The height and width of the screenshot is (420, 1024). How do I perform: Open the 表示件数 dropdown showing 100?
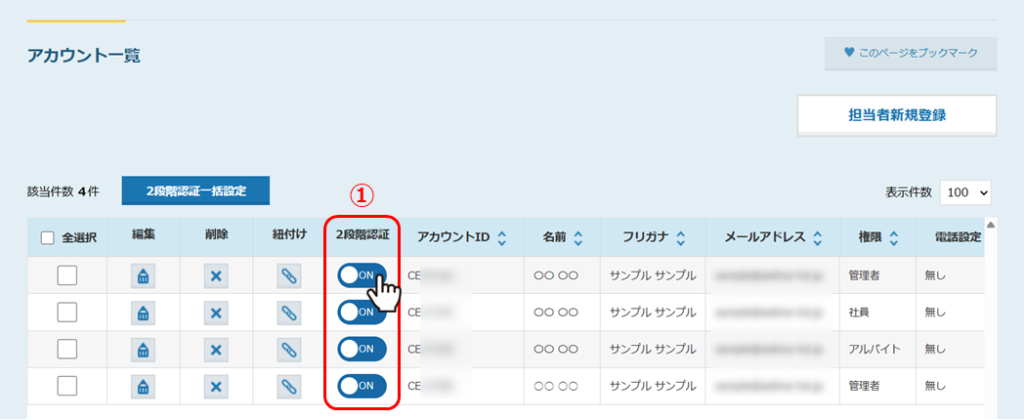coord(965,191)
